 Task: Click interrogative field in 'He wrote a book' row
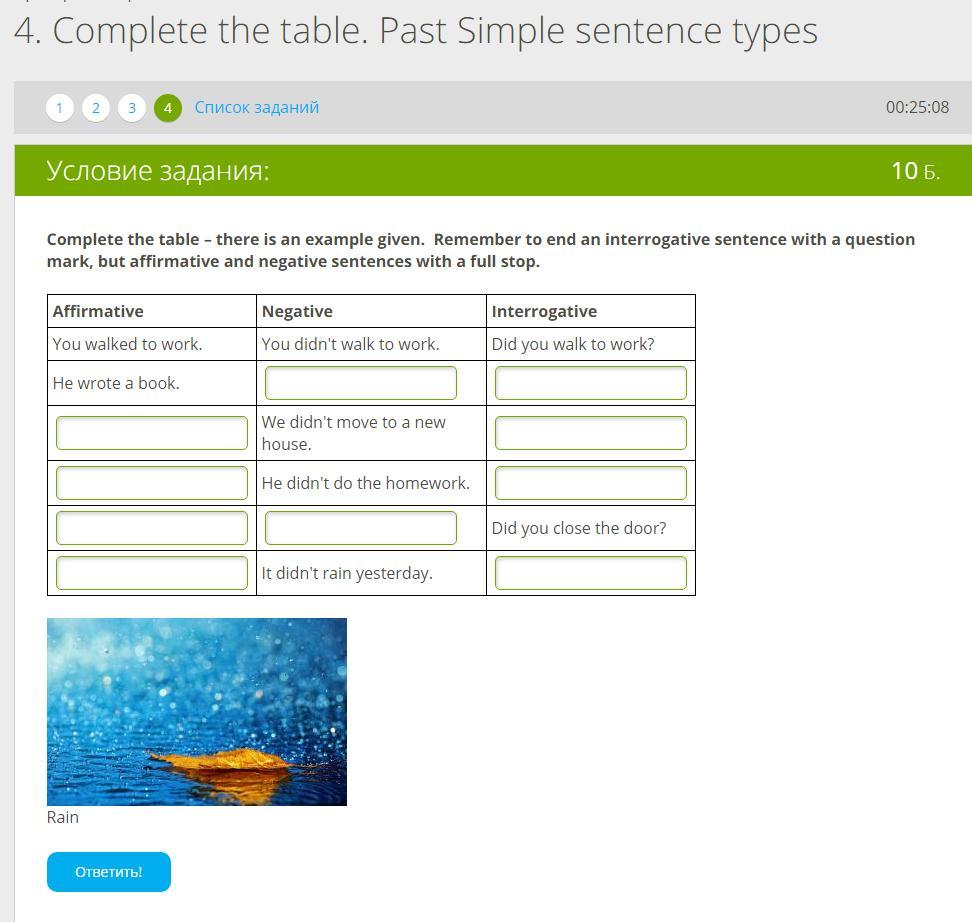click(x=591, y=383)
